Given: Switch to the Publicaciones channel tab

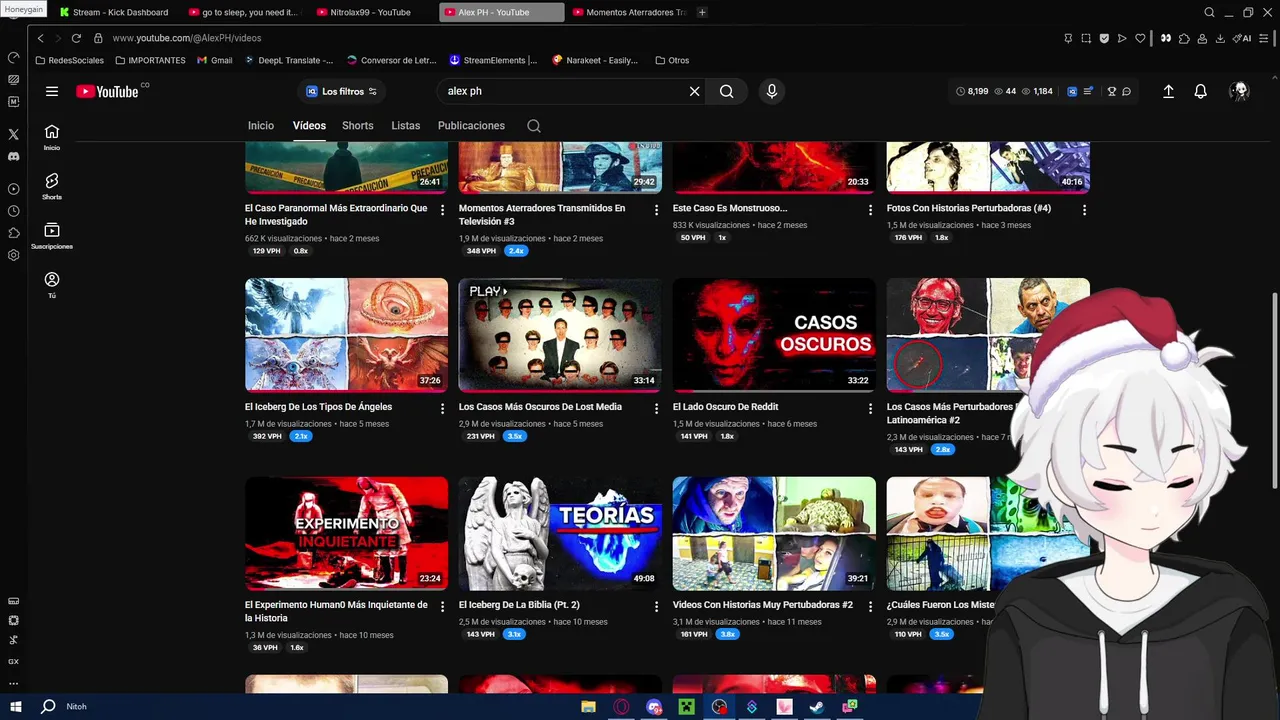Looking at the screenshot, I should (x=471, y=126).
